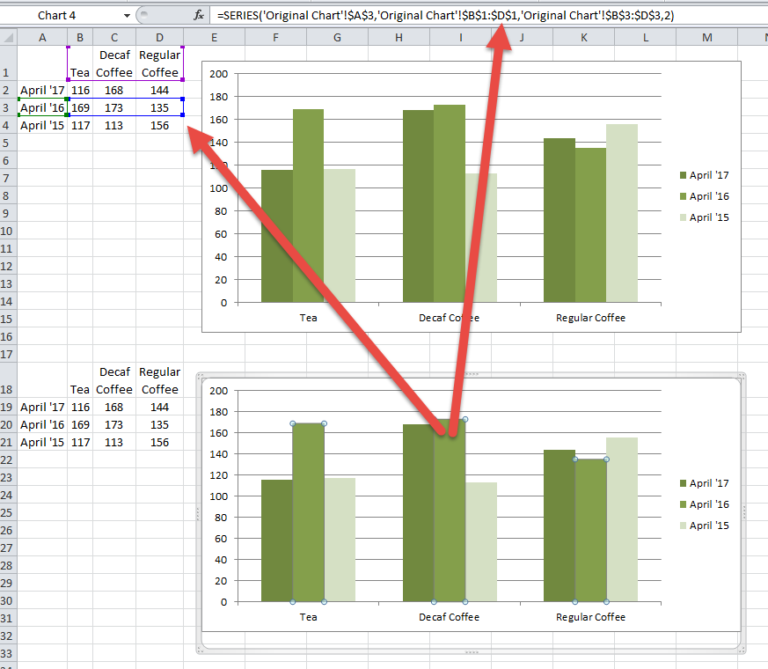Click cell B20 with value 169
Screen dimensions: 768x669
80,425
